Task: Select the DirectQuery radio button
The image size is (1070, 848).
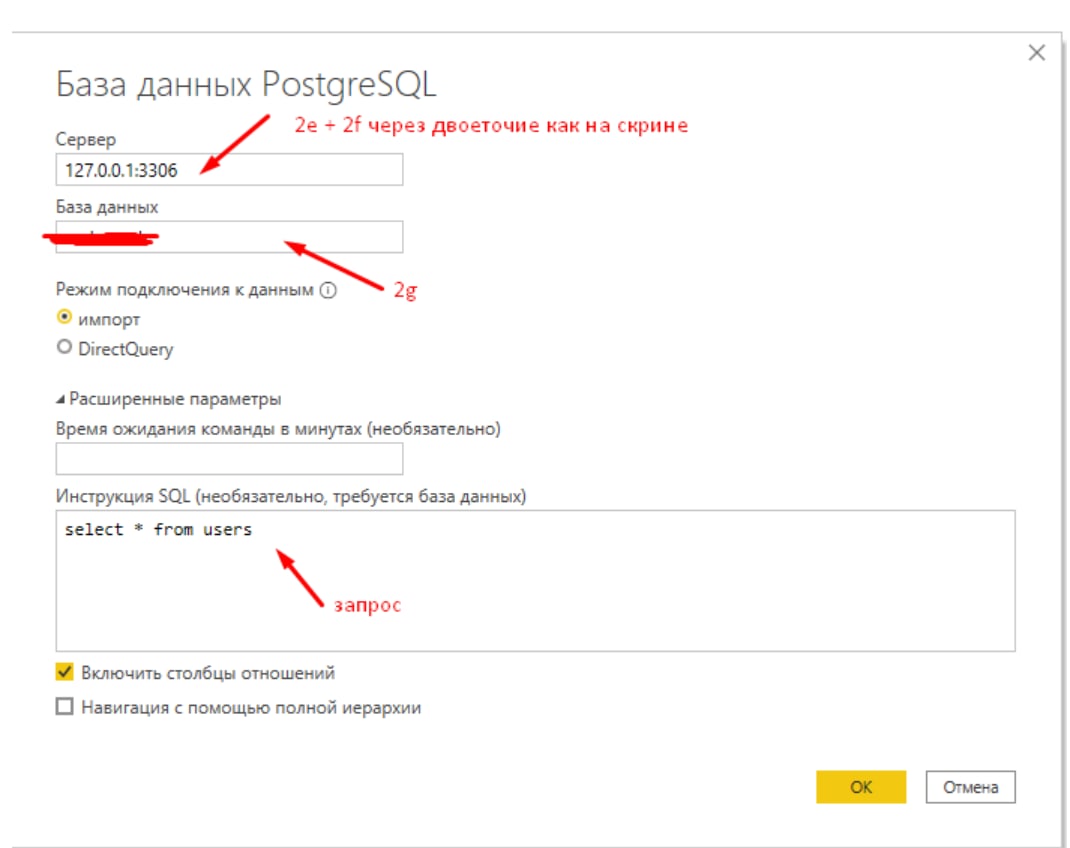Action: [64, 347]
